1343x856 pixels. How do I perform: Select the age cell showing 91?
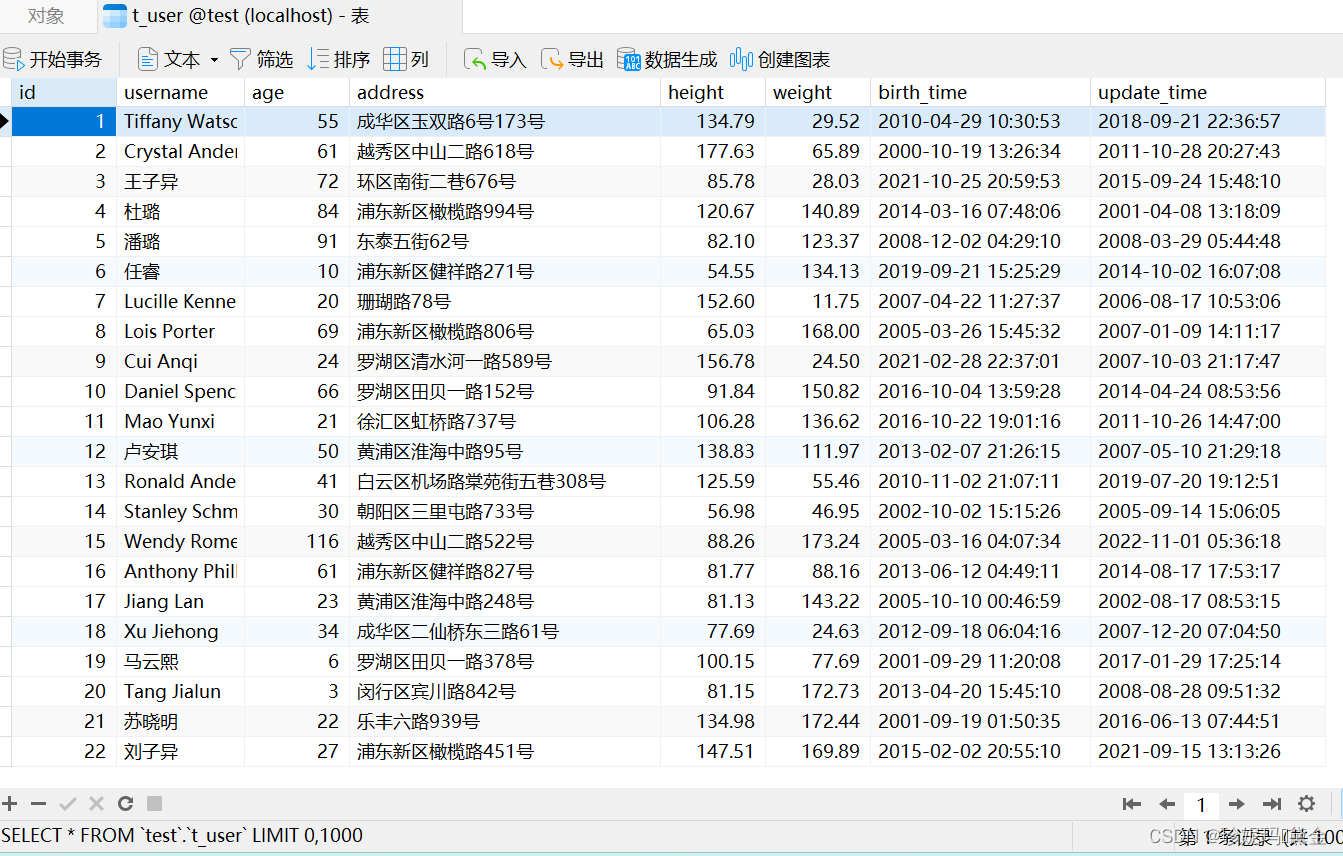(x=297, y=241)
